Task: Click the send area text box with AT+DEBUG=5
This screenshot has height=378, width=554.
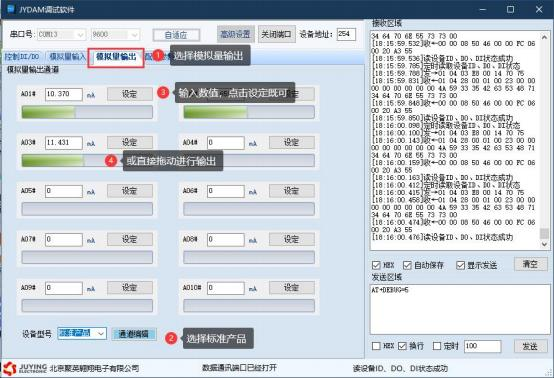Action: (460, 309)
